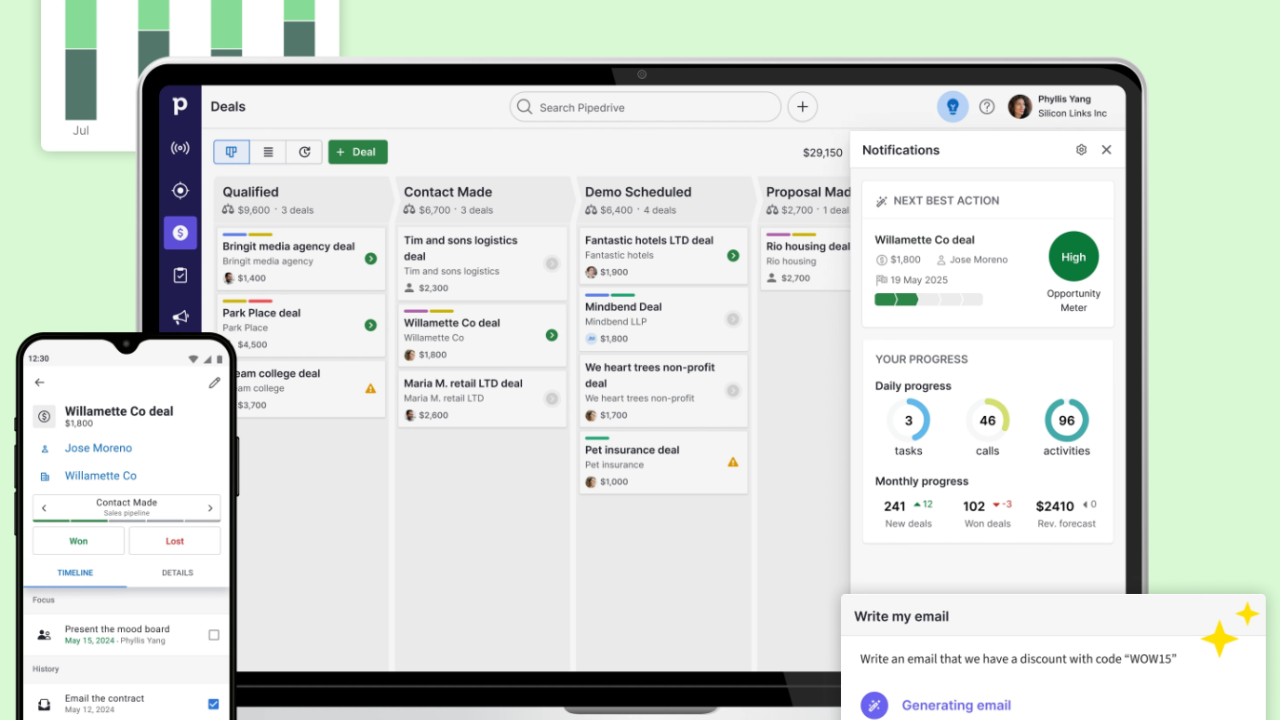Image resolution: width=1280 pixels, height=720 pixels.
Task: Switch to TIMELINE tab on phone
Action: [75, 573]
